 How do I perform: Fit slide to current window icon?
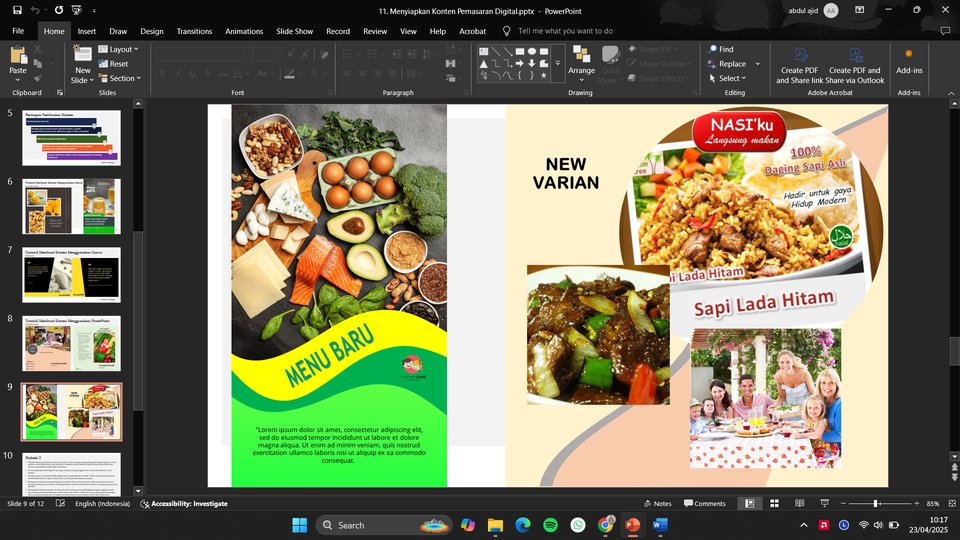click(952, 503)
